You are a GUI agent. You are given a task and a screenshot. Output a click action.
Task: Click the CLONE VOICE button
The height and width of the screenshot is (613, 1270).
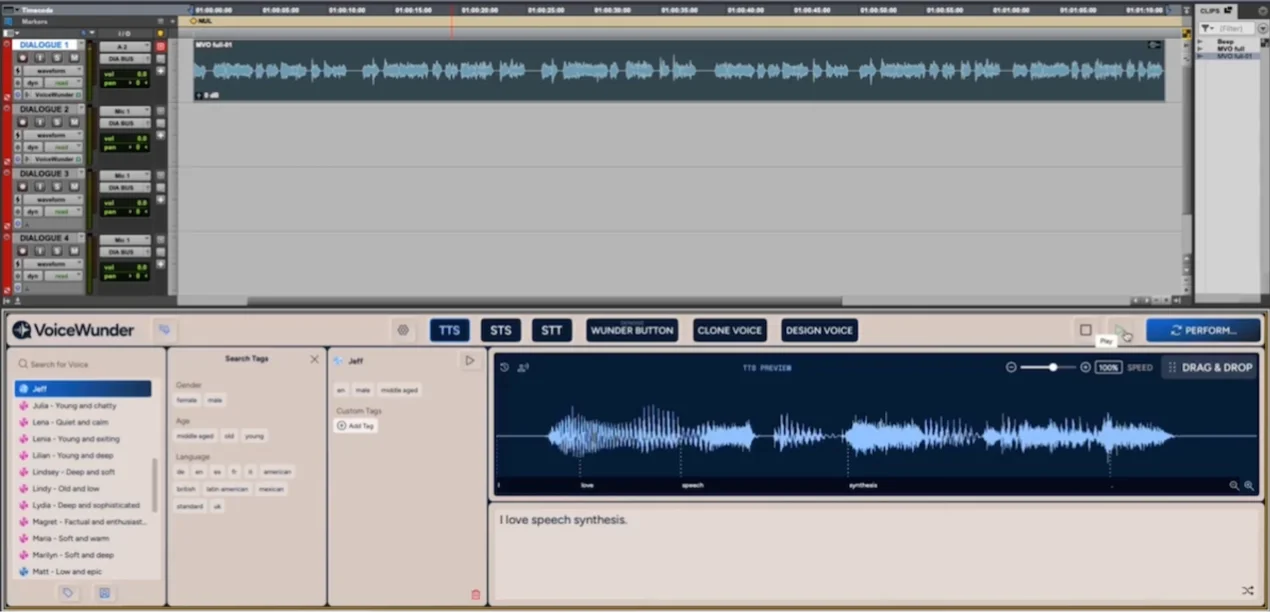[729, 330]
